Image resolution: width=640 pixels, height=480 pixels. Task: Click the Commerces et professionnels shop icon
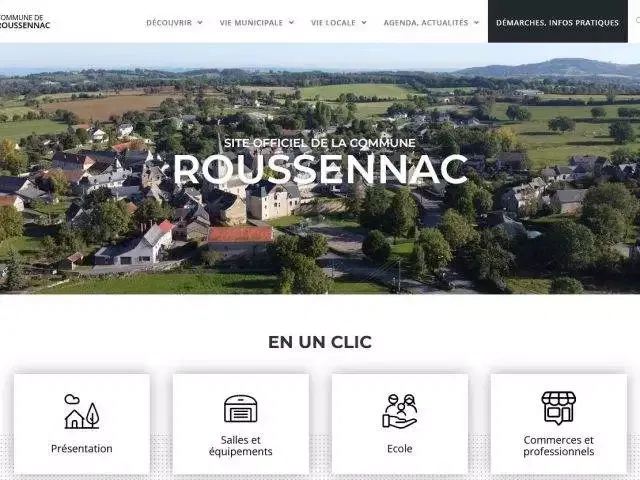pyautogui.click(x=559, y=408)
